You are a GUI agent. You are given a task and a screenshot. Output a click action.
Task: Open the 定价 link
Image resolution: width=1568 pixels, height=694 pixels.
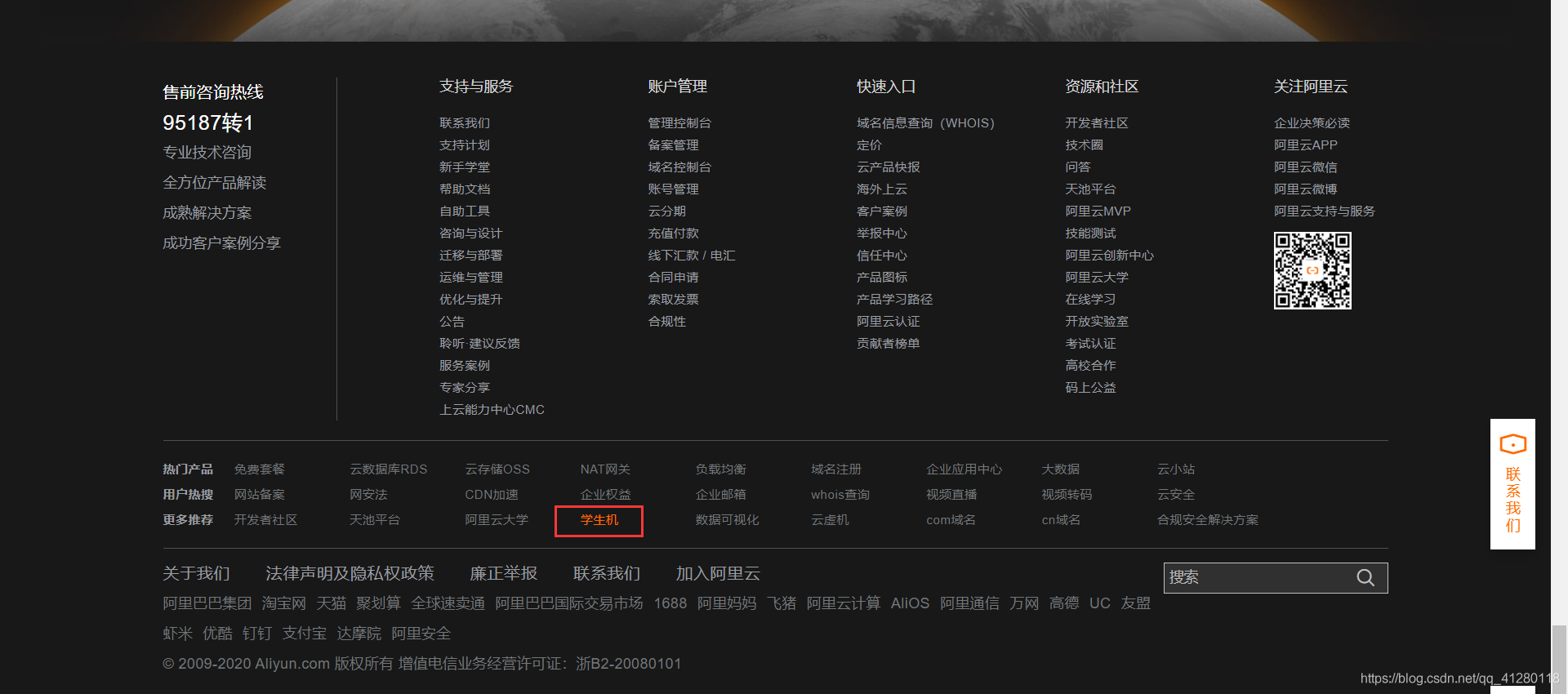point(869,145)
